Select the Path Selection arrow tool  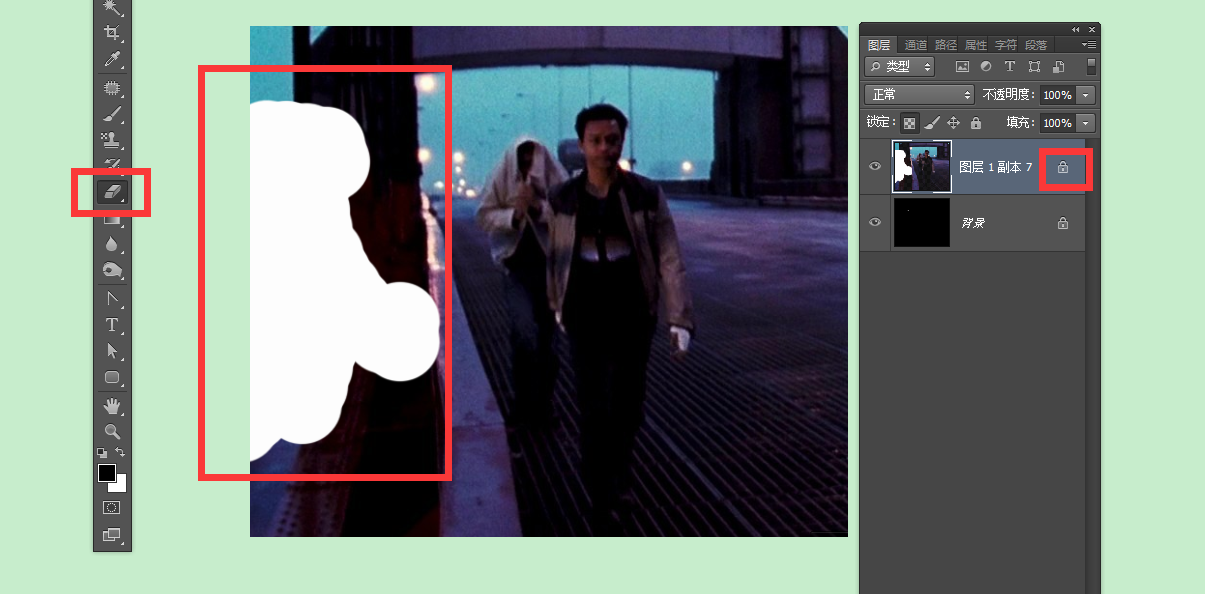point(112,351)
